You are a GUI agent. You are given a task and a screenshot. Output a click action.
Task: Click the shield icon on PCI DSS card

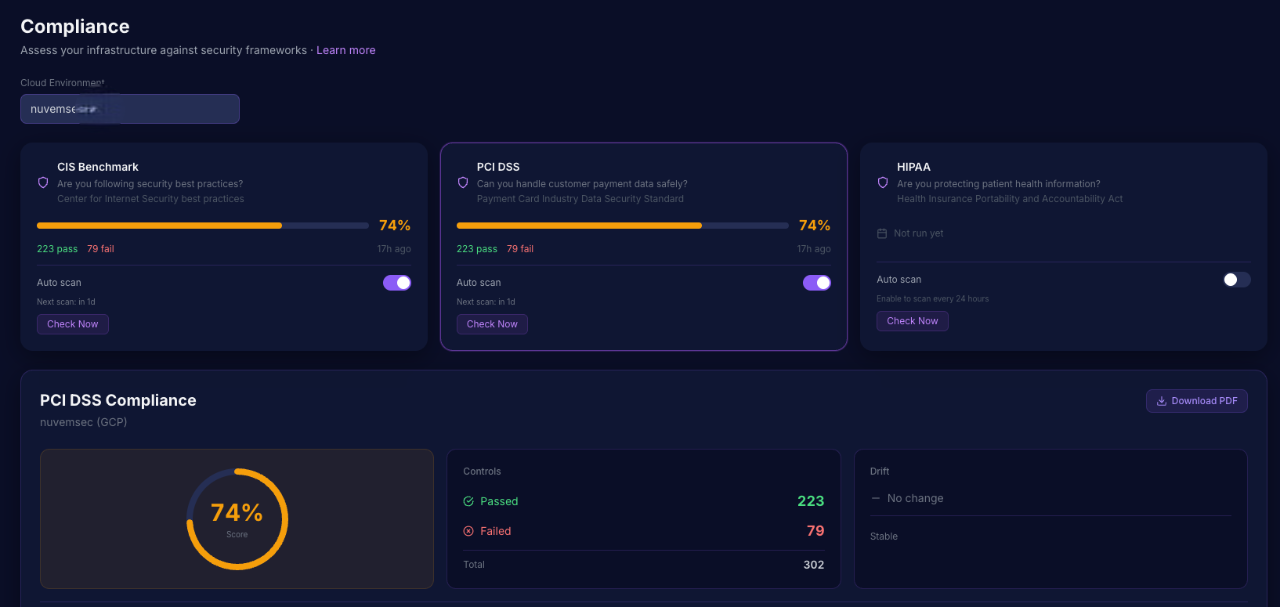[462, 183]
